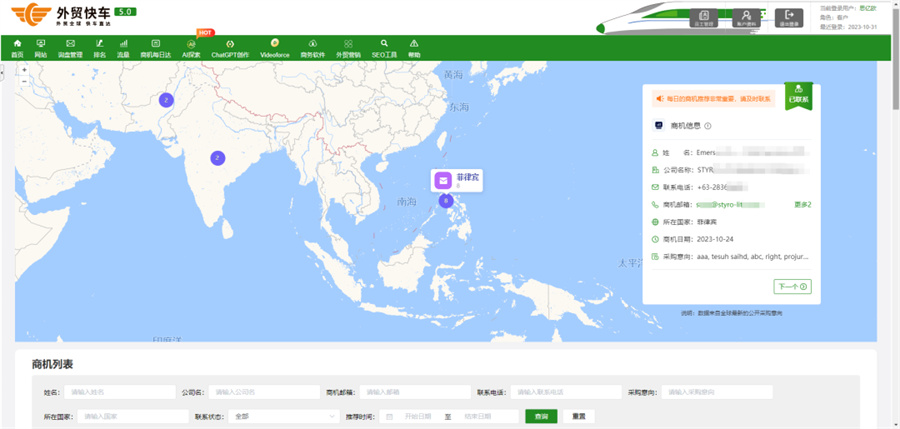900x429 pixels.
Task: Click the green 查询 search button
Action: pyautogui.click(x=540, y=416)
